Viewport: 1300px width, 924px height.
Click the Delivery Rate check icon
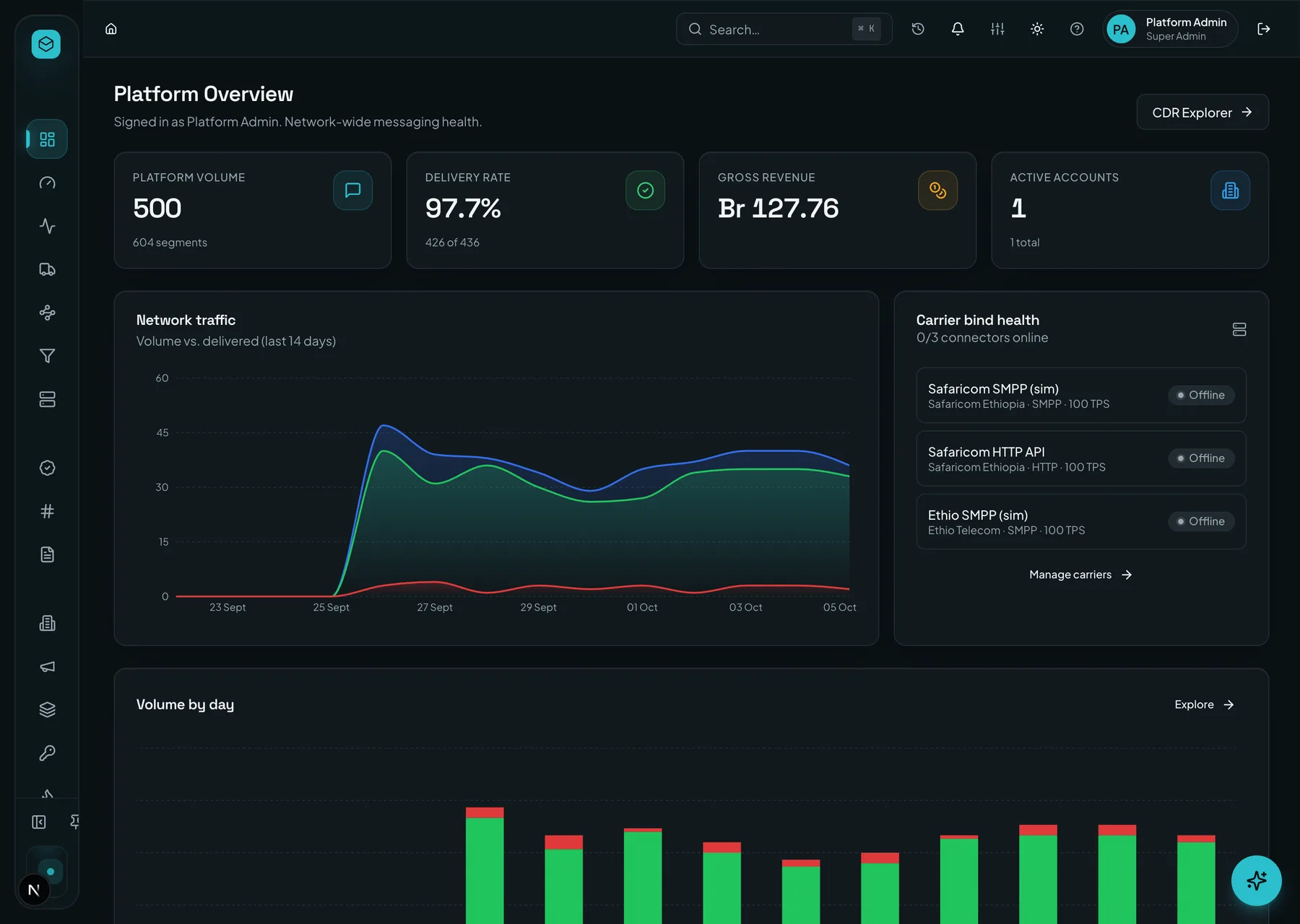[646, 191]
